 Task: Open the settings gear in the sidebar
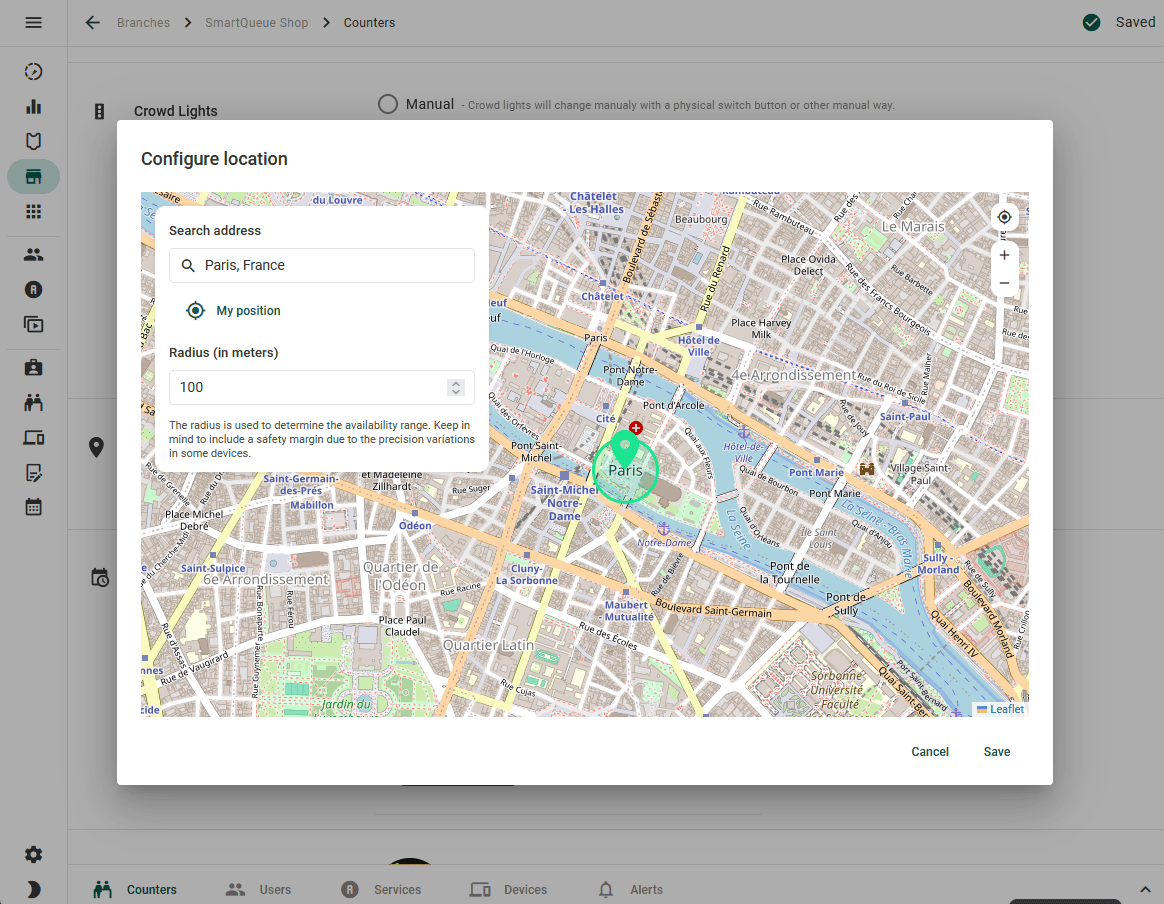[x=33, y=854]
